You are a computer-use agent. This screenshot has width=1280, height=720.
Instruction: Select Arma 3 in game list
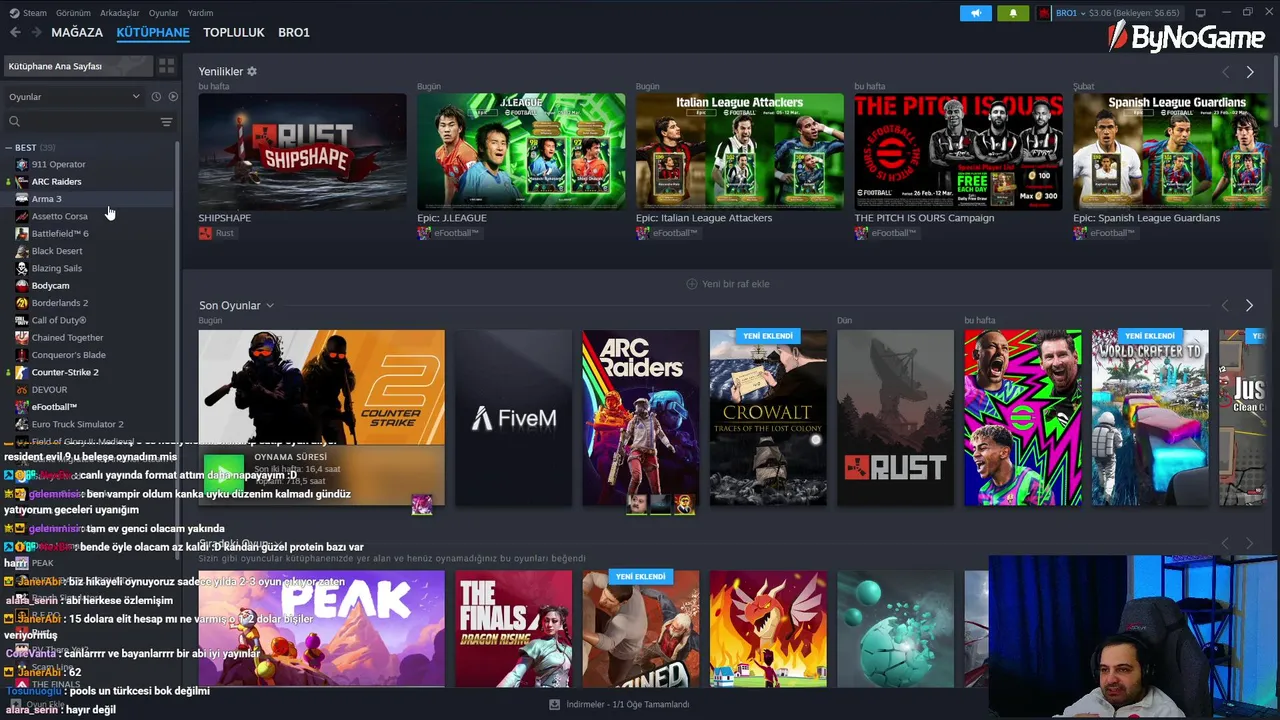89,199
